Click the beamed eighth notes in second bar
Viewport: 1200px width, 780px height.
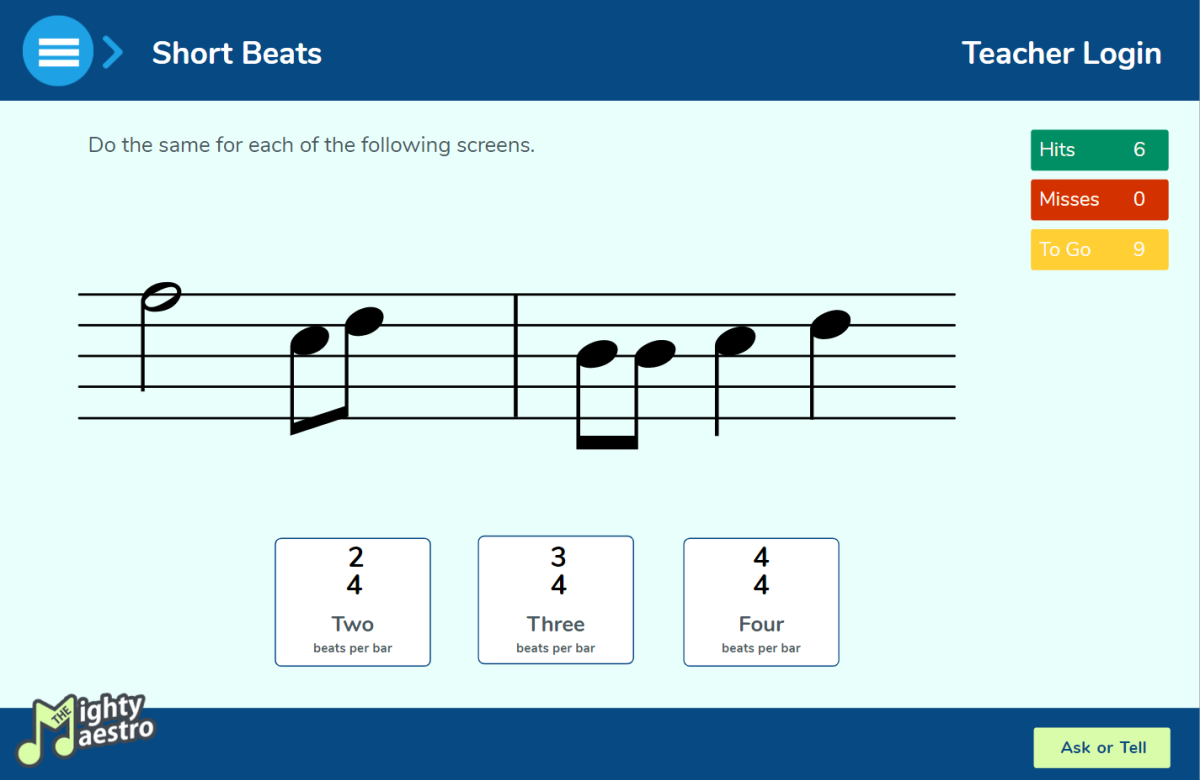click(626, 394)
